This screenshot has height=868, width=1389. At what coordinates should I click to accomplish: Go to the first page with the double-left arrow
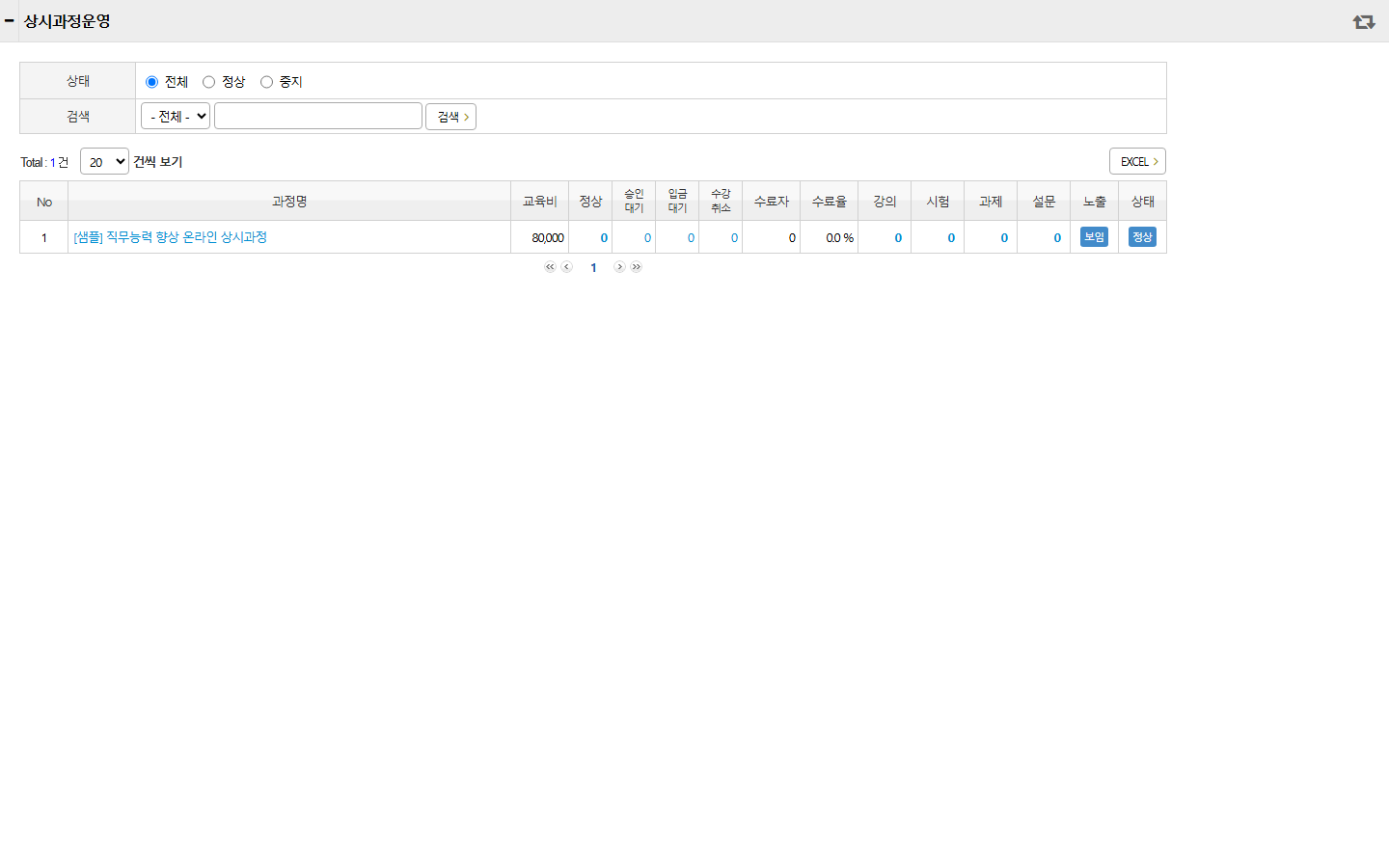(x=550, y=267)
